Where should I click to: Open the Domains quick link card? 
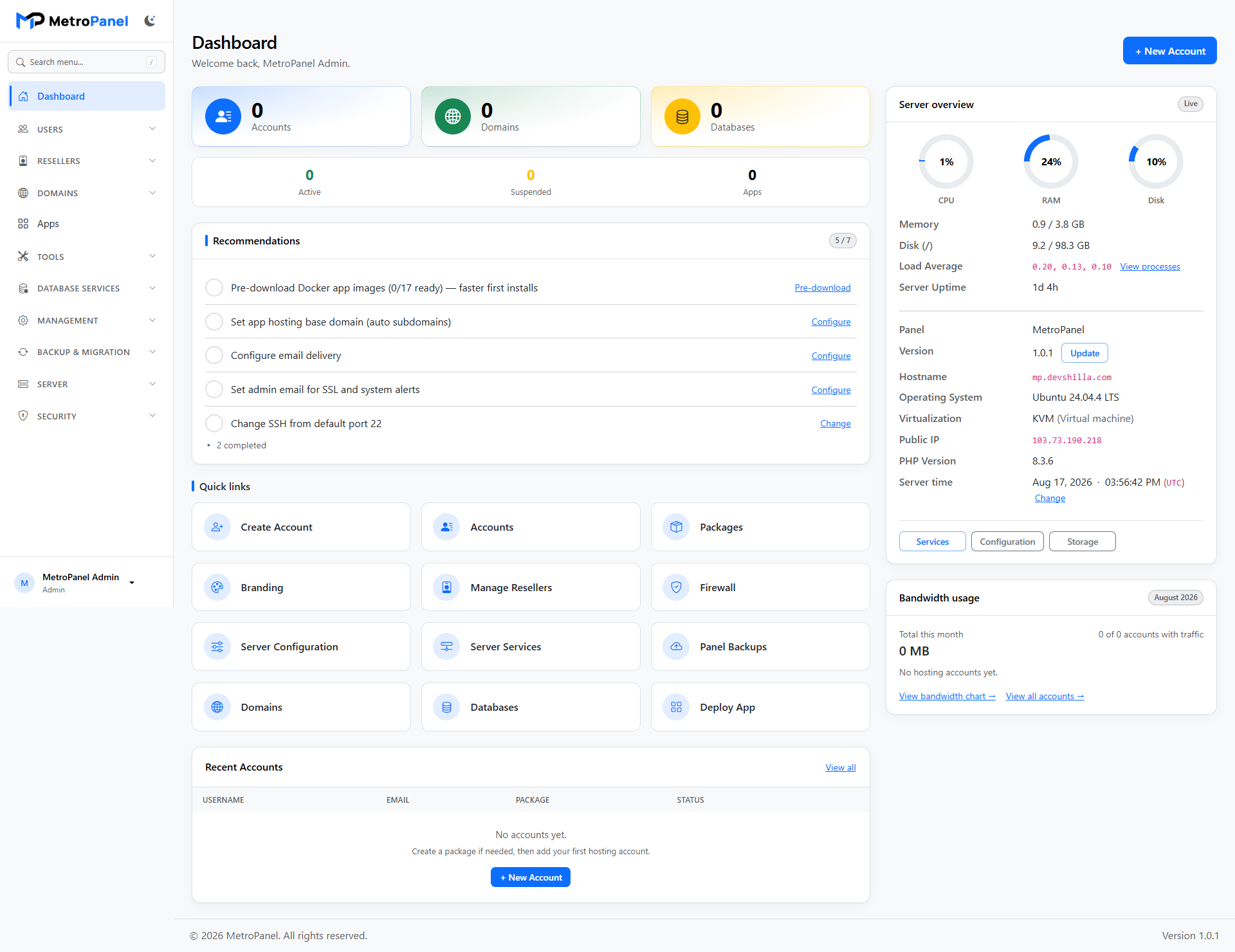click(301, 707)
